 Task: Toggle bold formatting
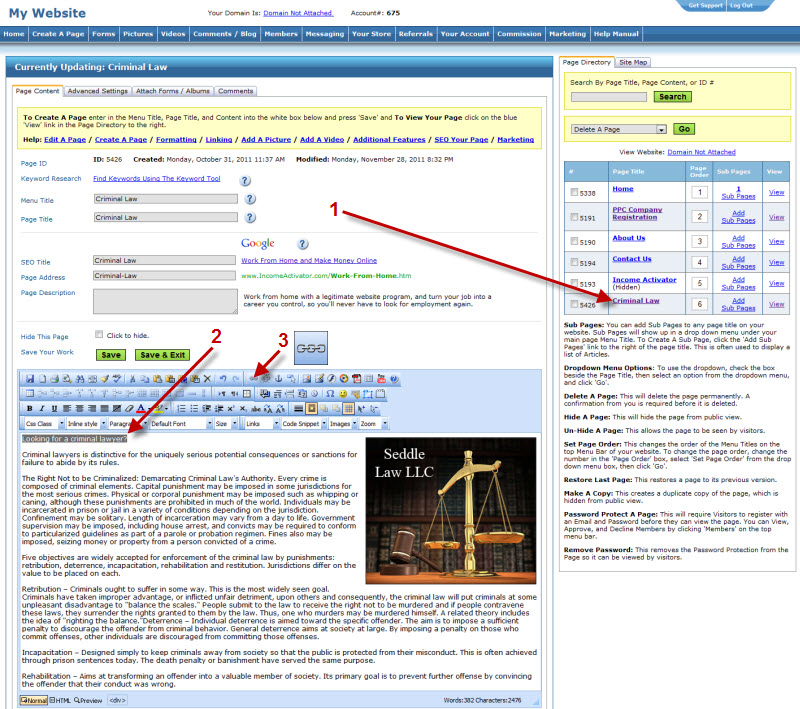coord(30,409)
